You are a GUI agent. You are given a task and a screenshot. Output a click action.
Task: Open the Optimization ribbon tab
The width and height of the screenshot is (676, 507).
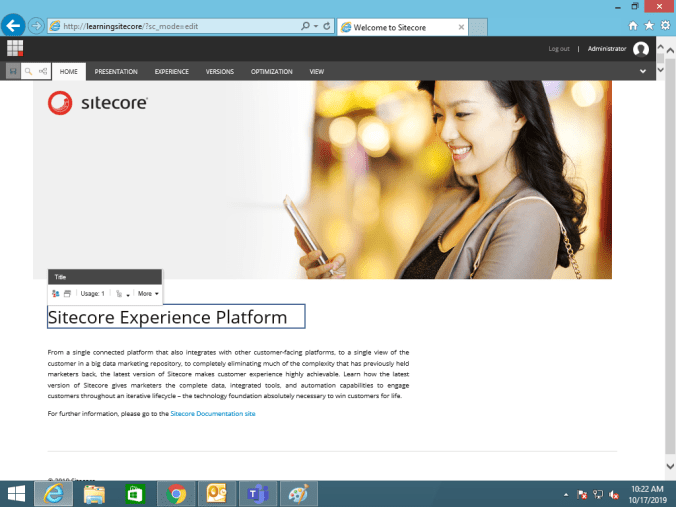[x=271, y=72]
